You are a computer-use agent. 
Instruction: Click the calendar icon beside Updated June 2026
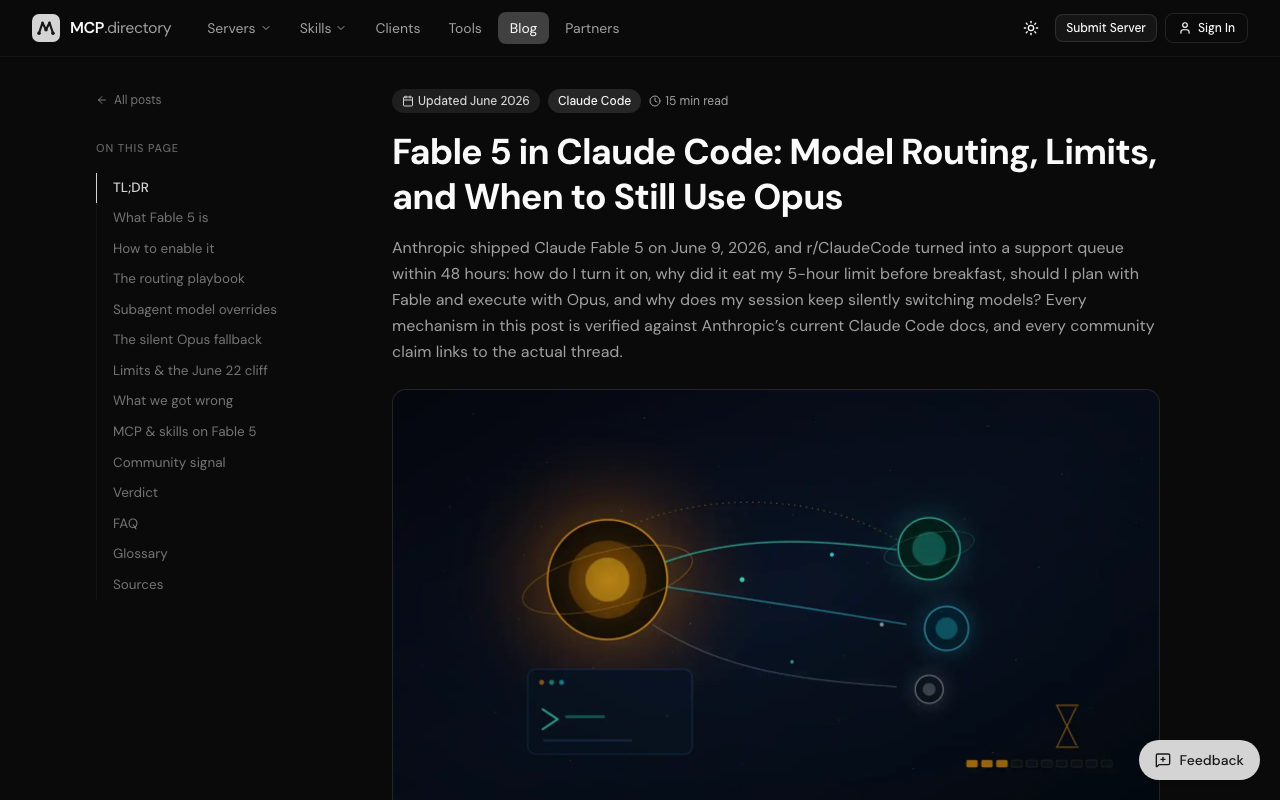coord(408,101)
